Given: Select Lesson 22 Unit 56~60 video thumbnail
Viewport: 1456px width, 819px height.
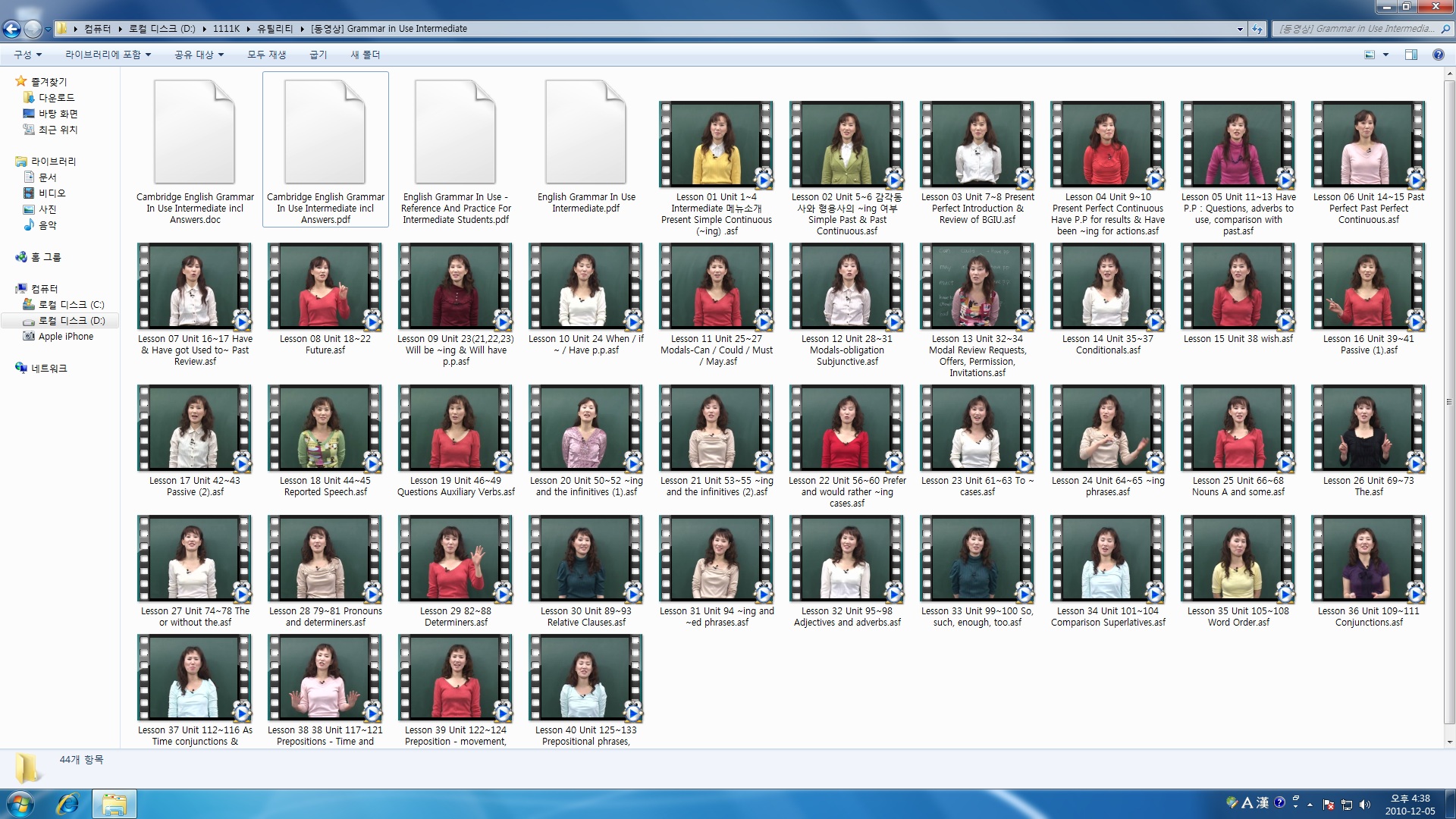Looking at the screenshot, I should [847, 428].
